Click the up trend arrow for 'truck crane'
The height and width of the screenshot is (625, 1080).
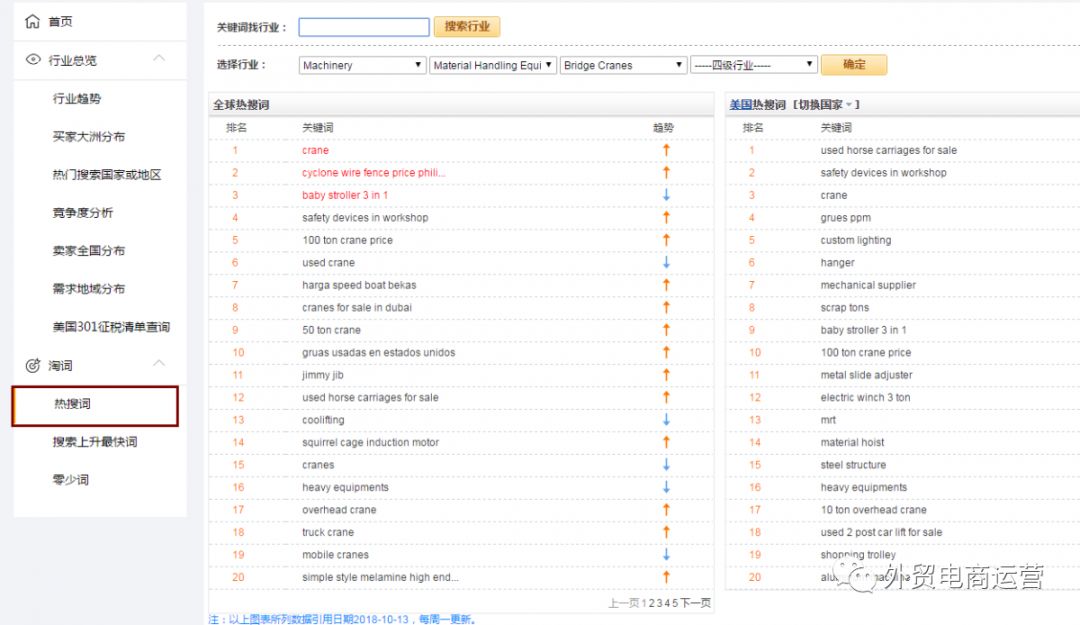point(666,532)
